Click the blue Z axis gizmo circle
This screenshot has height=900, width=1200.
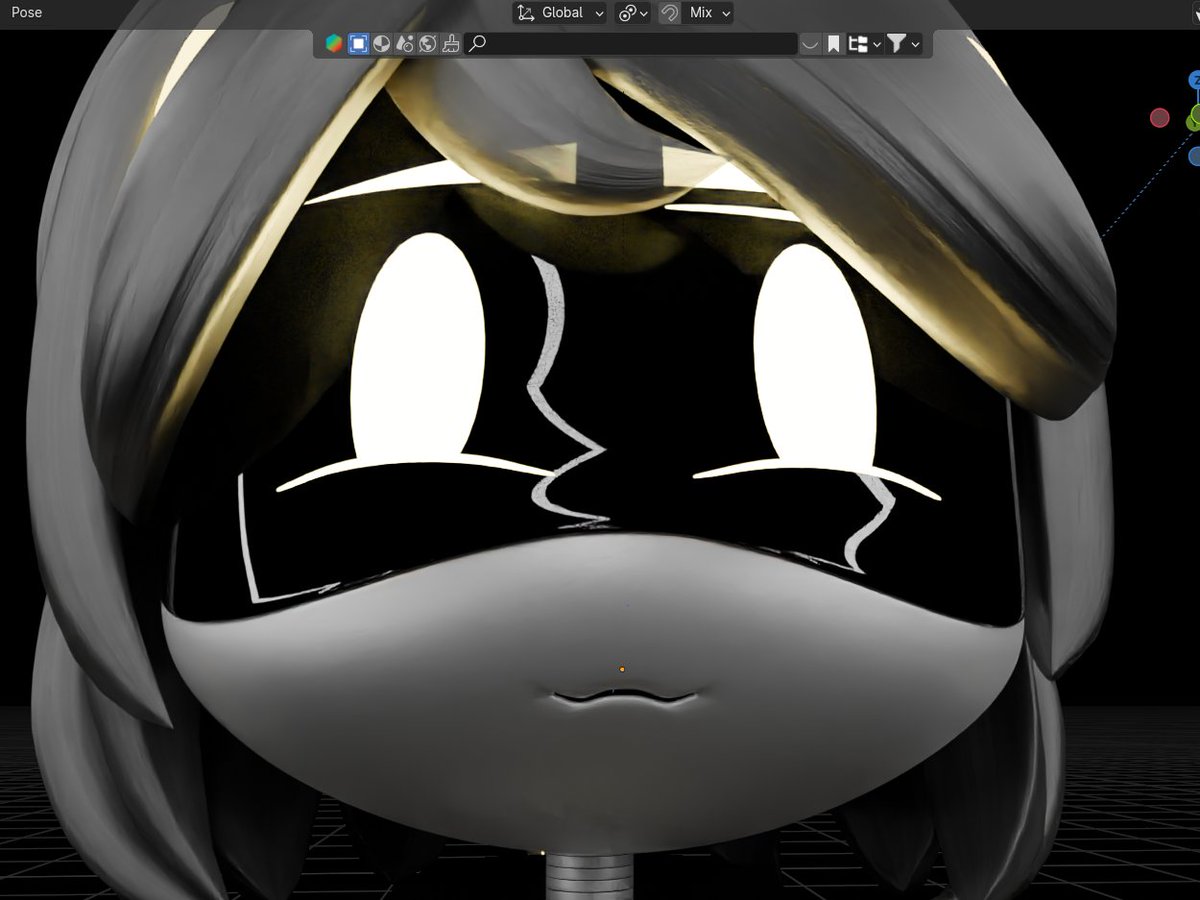(x=1195, y=80)
